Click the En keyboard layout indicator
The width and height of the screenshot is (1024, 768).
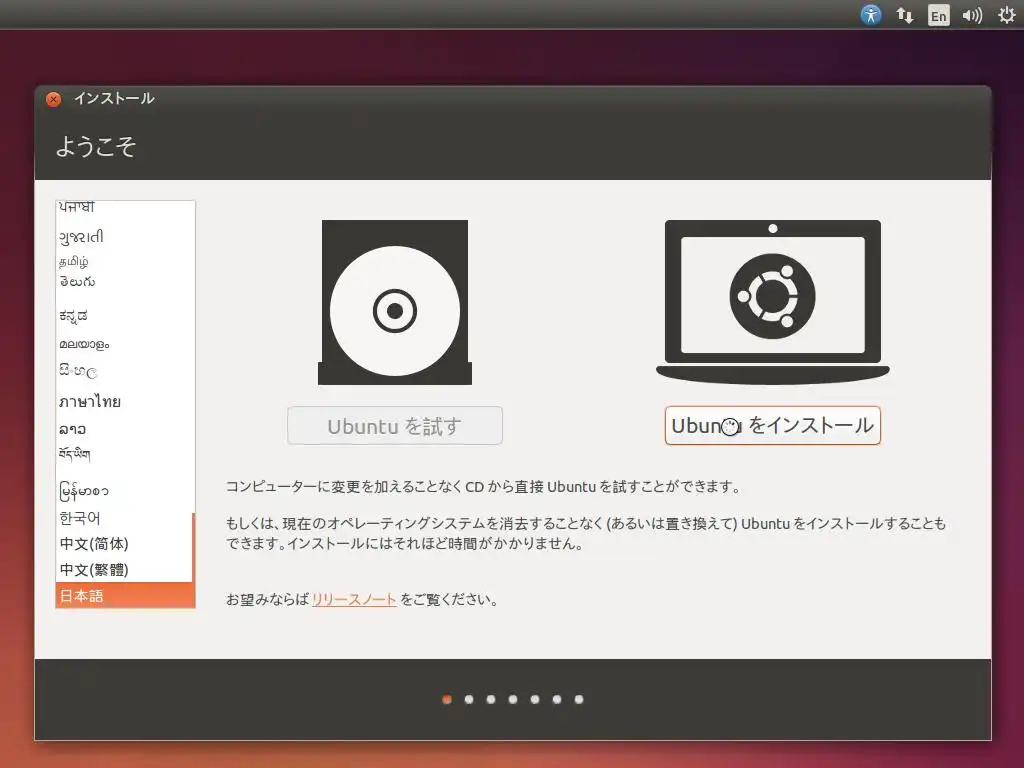click(938, 15)
